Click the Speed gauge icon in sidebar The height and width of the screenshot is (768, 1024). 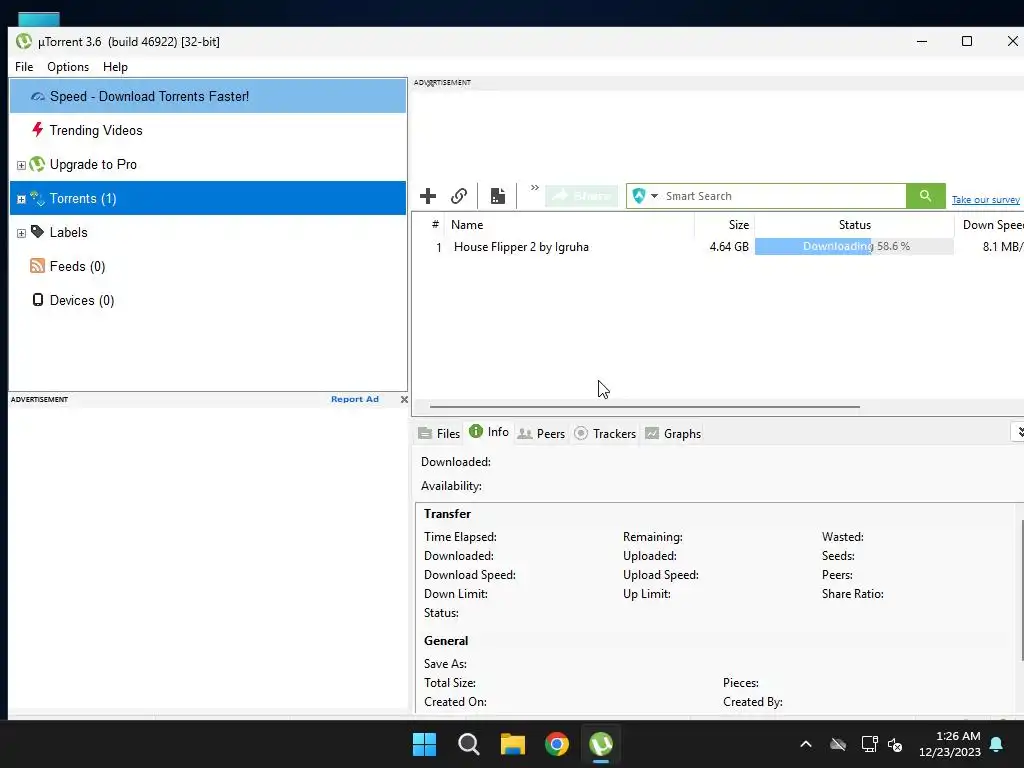coord(38,97)
